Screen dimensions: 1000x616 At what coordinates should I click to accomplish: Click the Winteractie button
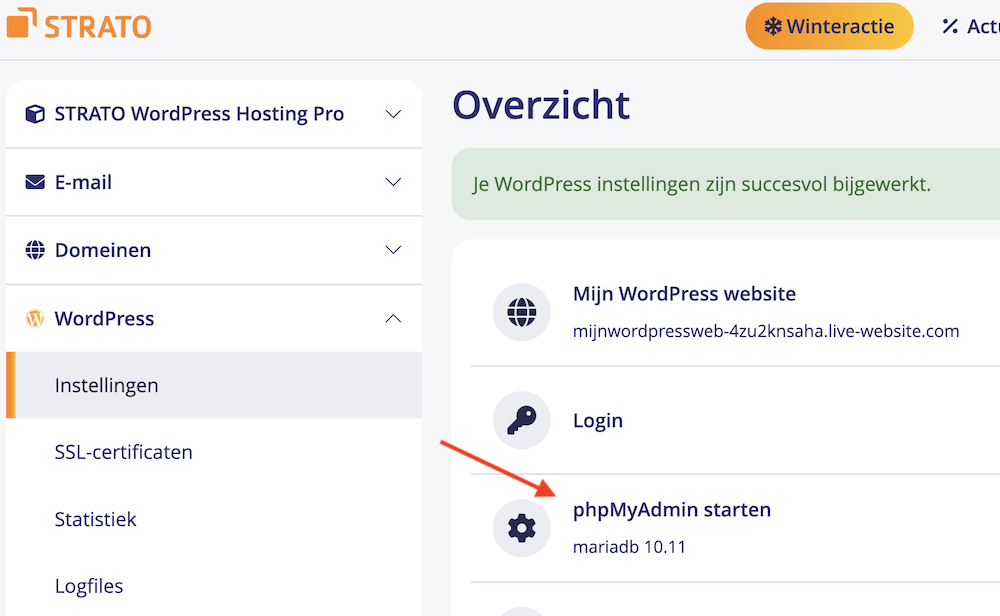[829, 26]
